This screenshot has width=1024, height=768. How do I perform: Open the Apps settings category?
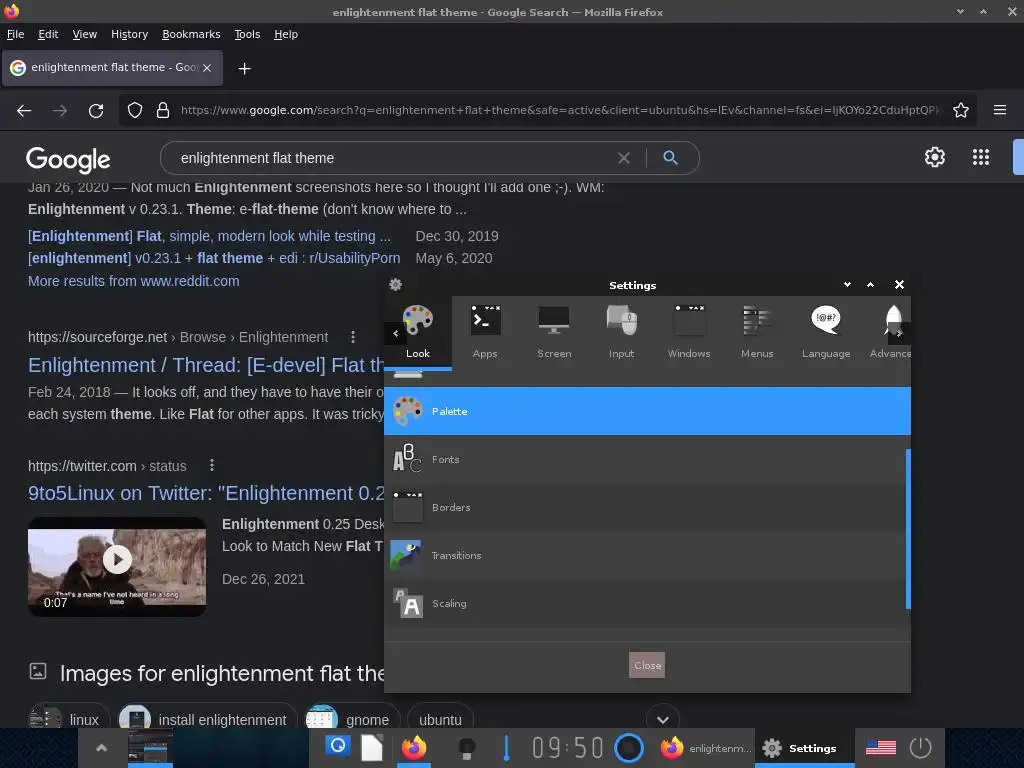point(485,332)
